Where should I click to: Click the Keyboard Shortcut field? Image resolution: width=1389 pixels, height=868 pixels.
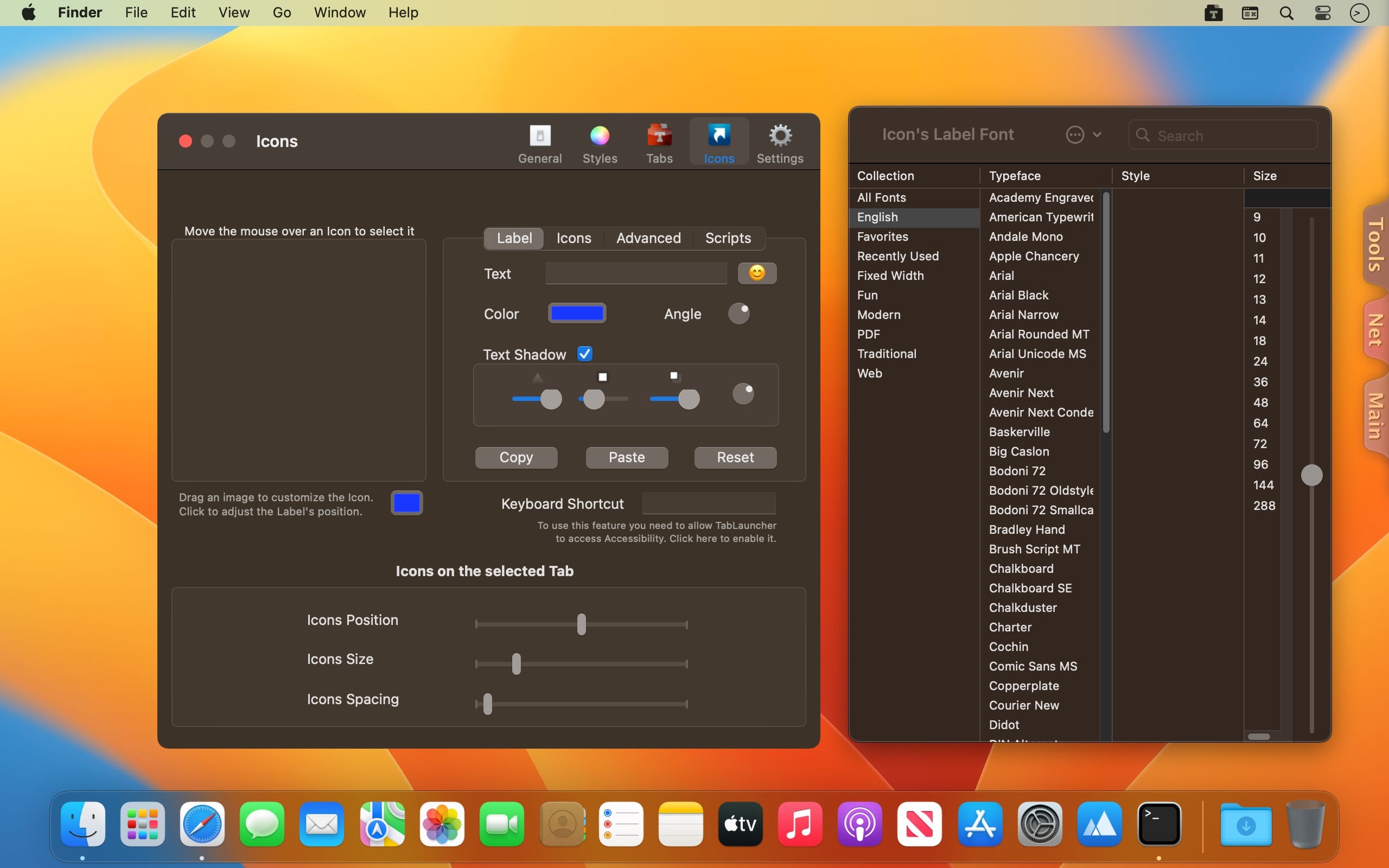(709, 503)
